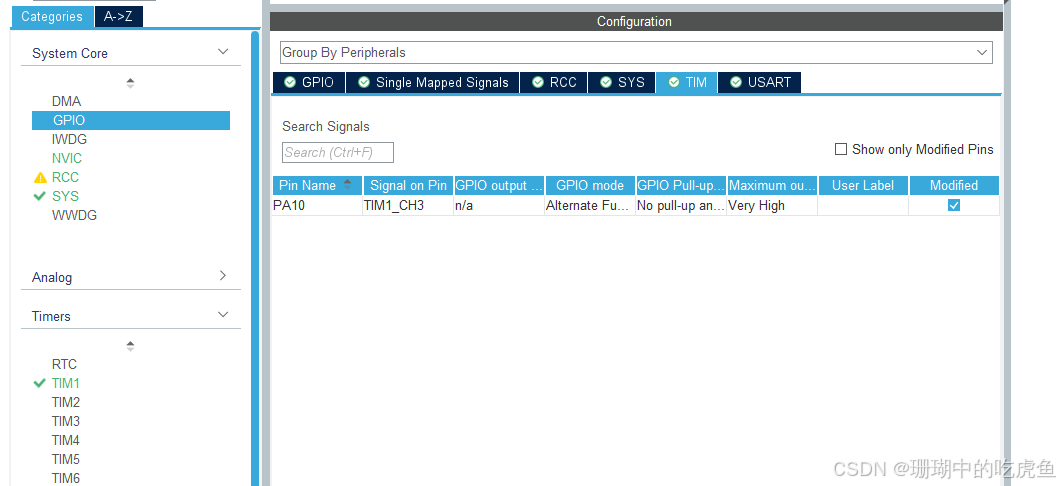Sort by the User Label column
1060x486 pixels.
[863, 185]
